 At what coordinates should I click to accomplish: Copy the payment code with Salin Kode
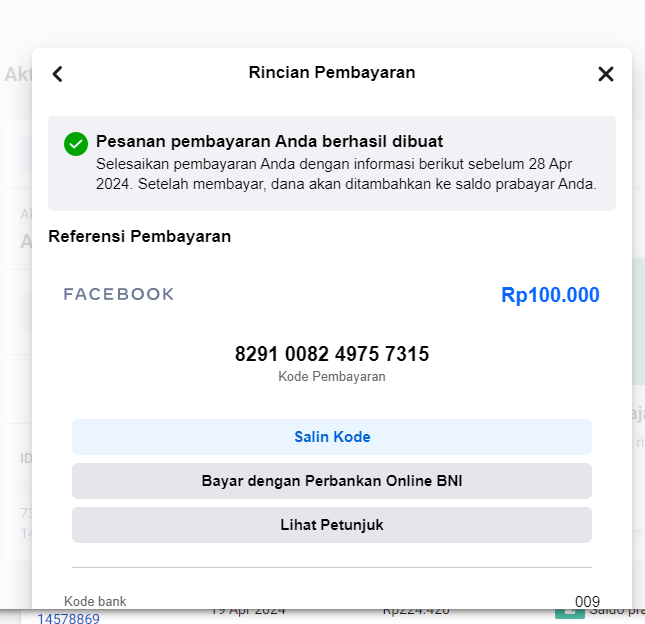(332, 437)
